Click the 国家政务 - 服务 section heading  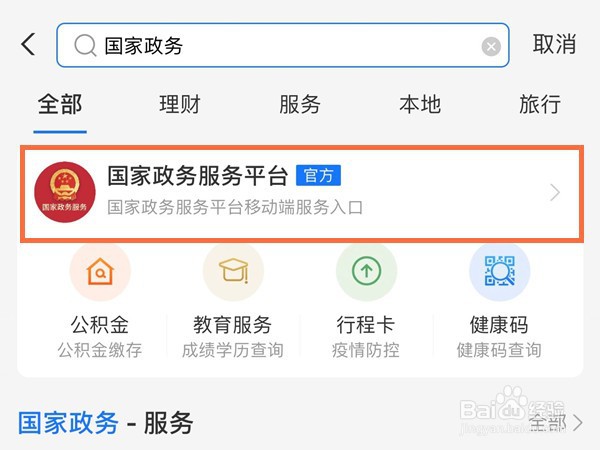(x=106, y=423)
